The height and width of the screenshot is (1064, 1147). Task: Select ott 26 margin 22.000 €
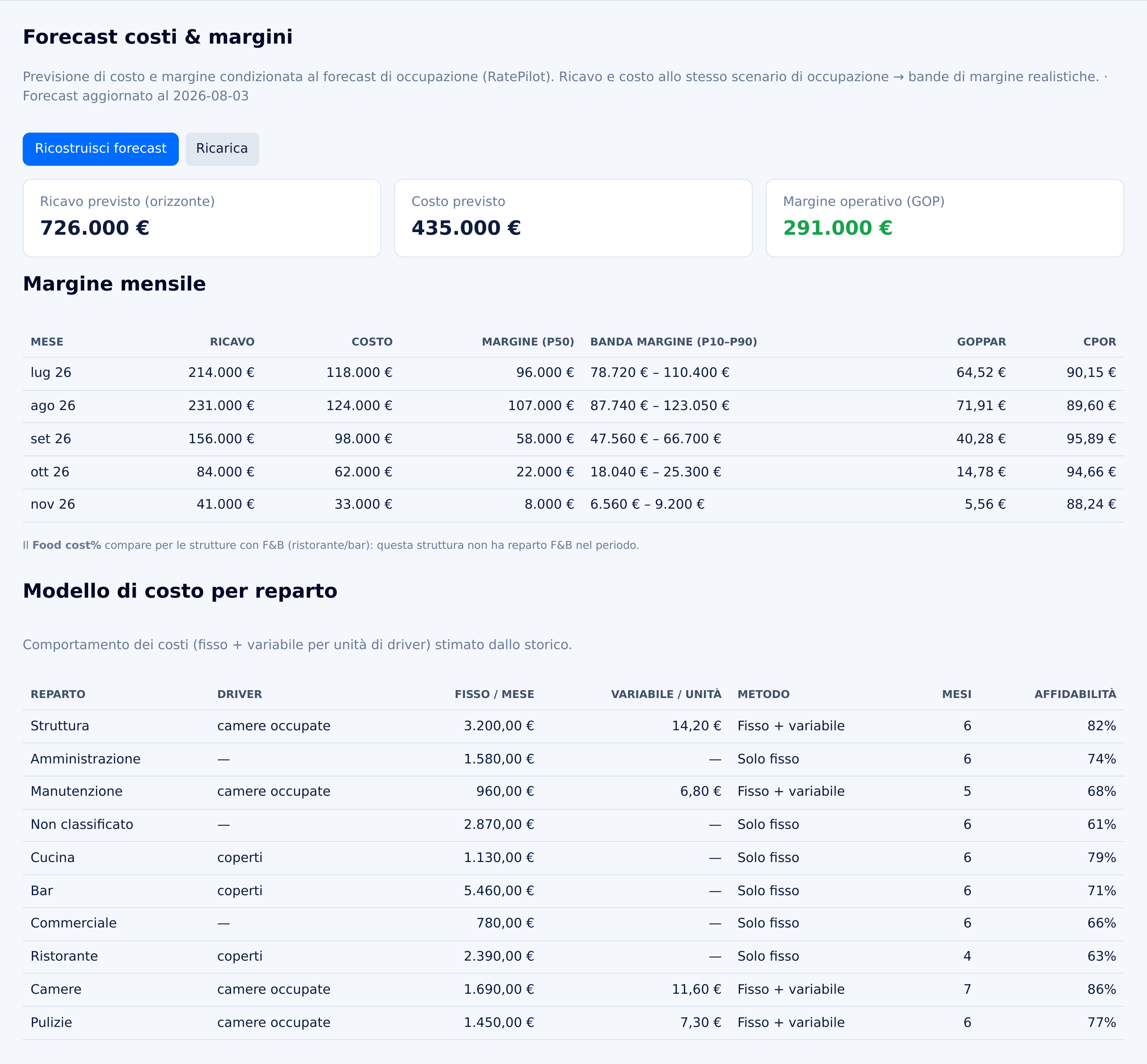click(545, 472)
